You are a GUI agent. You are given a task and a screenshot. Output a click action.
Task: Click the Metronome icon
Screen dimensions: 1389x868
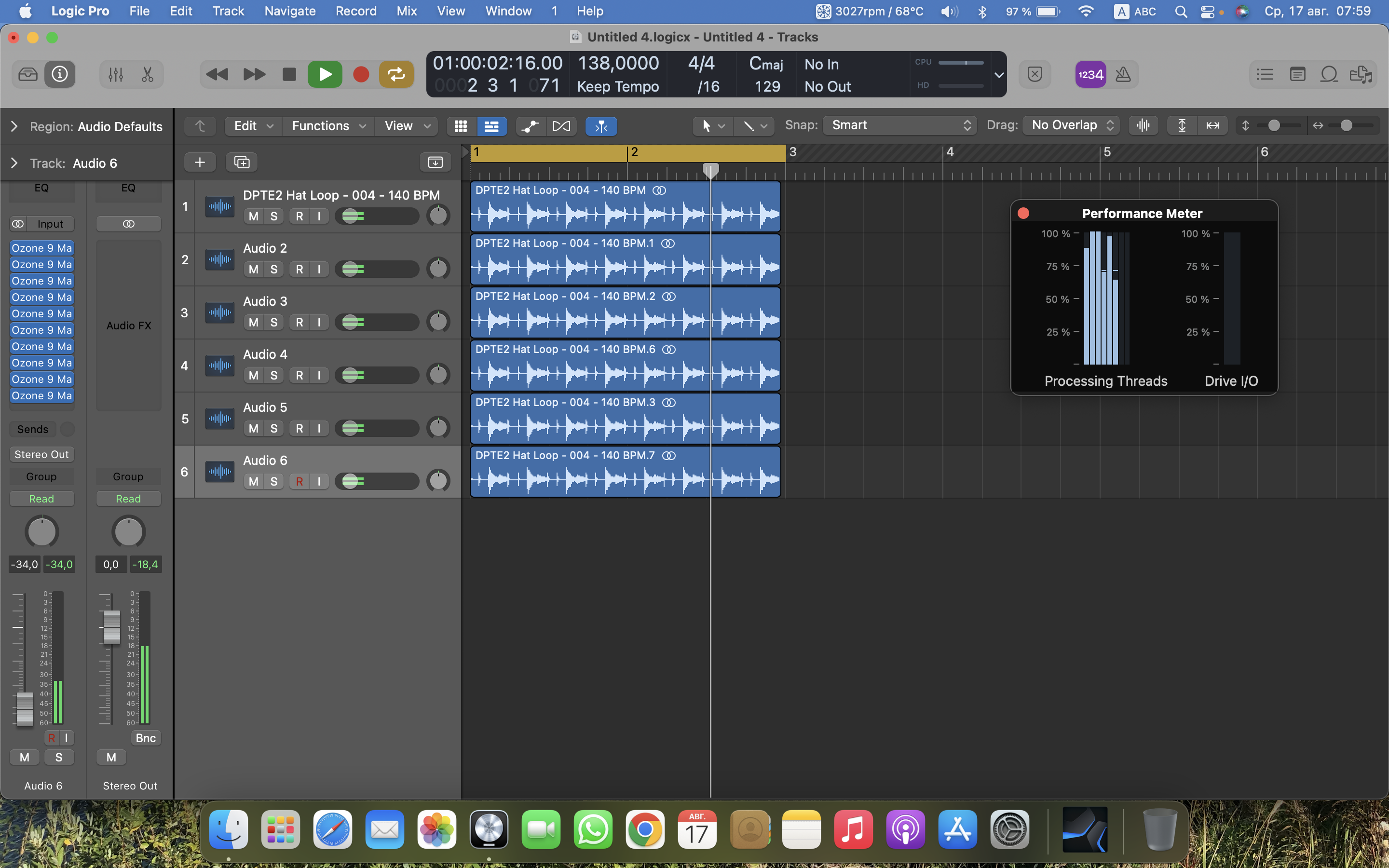(1123, 74)
